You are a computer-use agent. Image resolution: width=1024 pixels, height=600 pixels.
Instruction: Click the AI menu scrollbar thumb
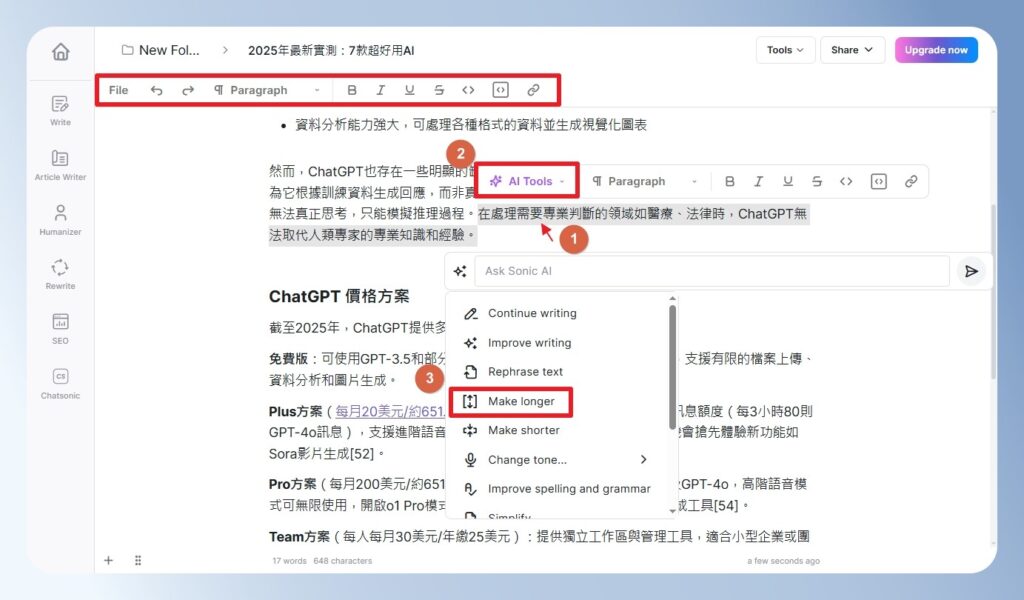[672, 367]
